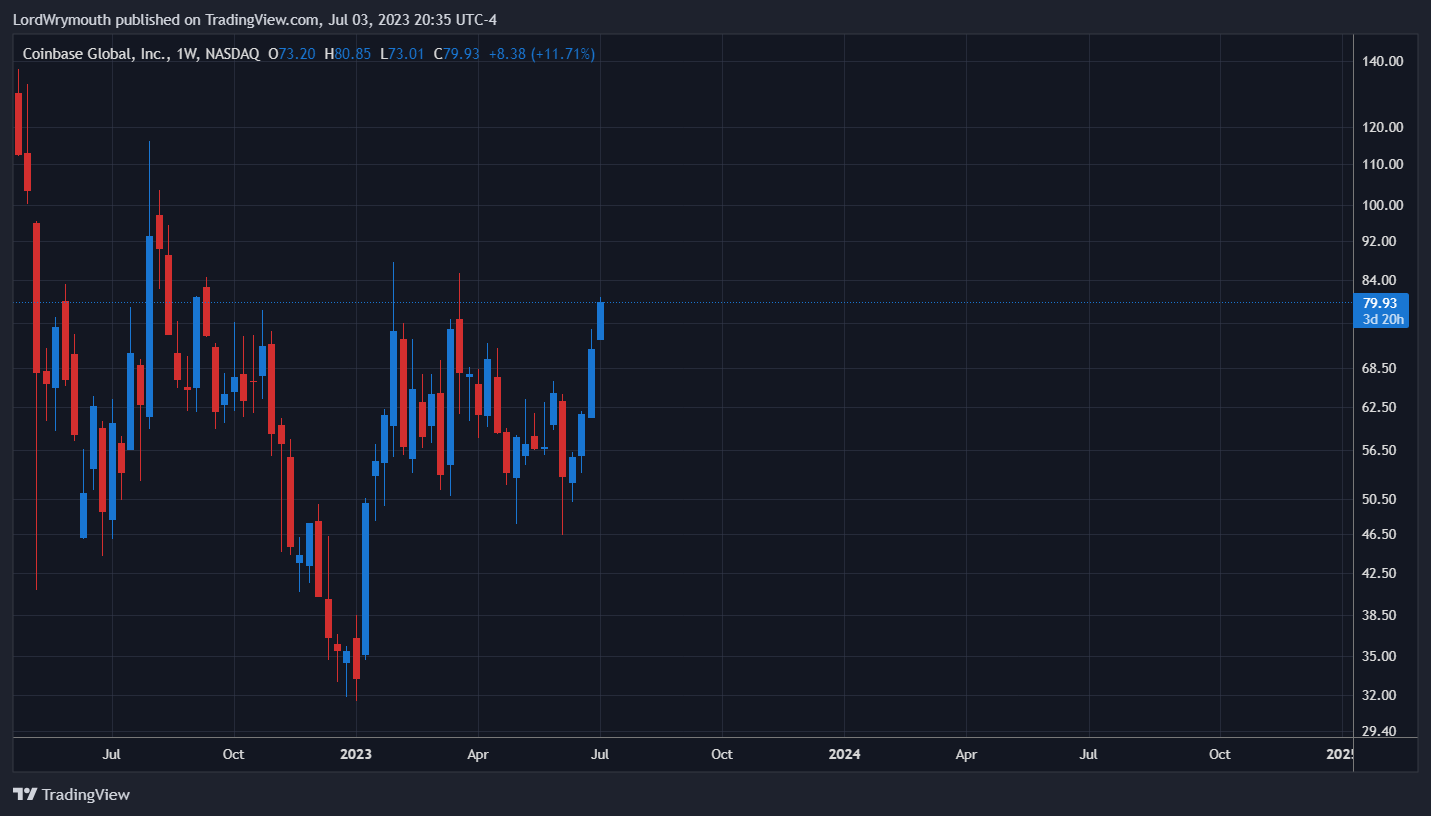Click the 3d 20h bar countdown label
The image size is (1431, 816).
[1384, 319]
